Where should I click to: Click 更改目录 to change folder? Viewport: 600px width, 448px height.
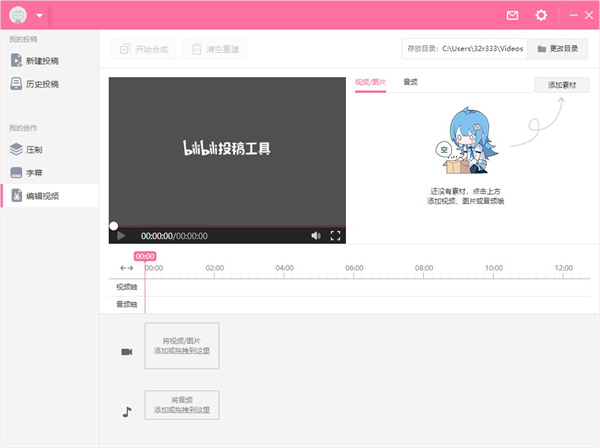[x=557, y=48]
